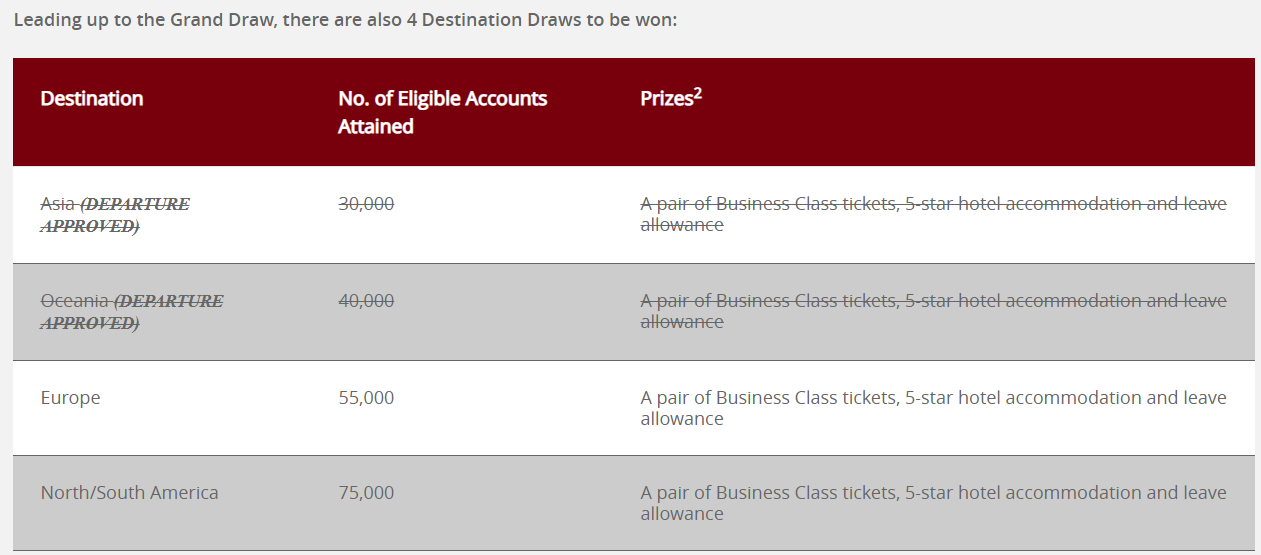Open the Prizes footnote 2 superscript
The image size is (1261, 555).
click(x=698, y=93)
